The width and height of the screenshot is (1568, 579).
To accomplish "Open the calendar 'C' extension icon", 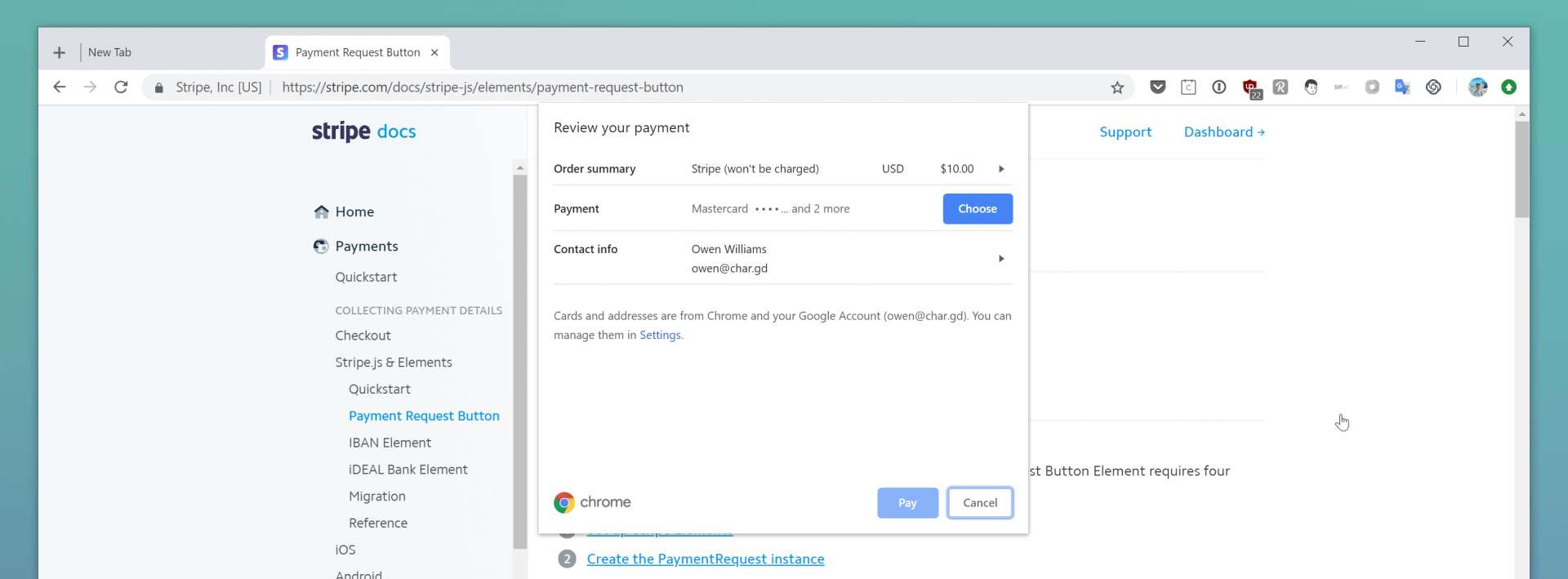I will (1188, 87).
